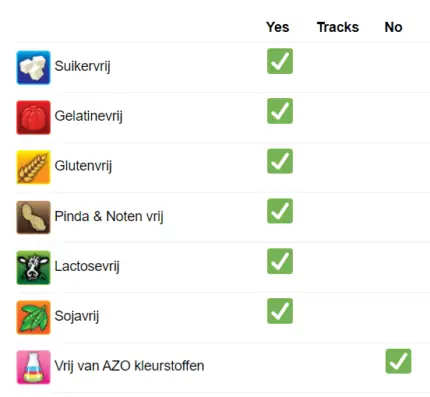430x397 pixels.
Task: Select the pink AZO kleurstoffen flask icon
Action: tap(33, 367)
